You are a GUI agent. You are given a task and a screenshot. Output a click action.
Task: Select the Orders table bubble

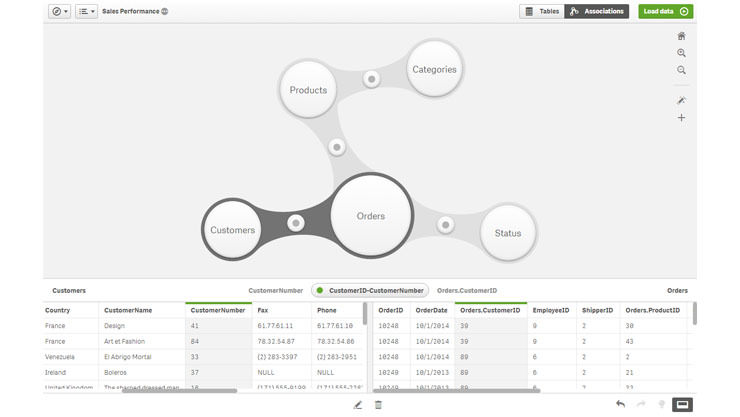coord(370,216)
